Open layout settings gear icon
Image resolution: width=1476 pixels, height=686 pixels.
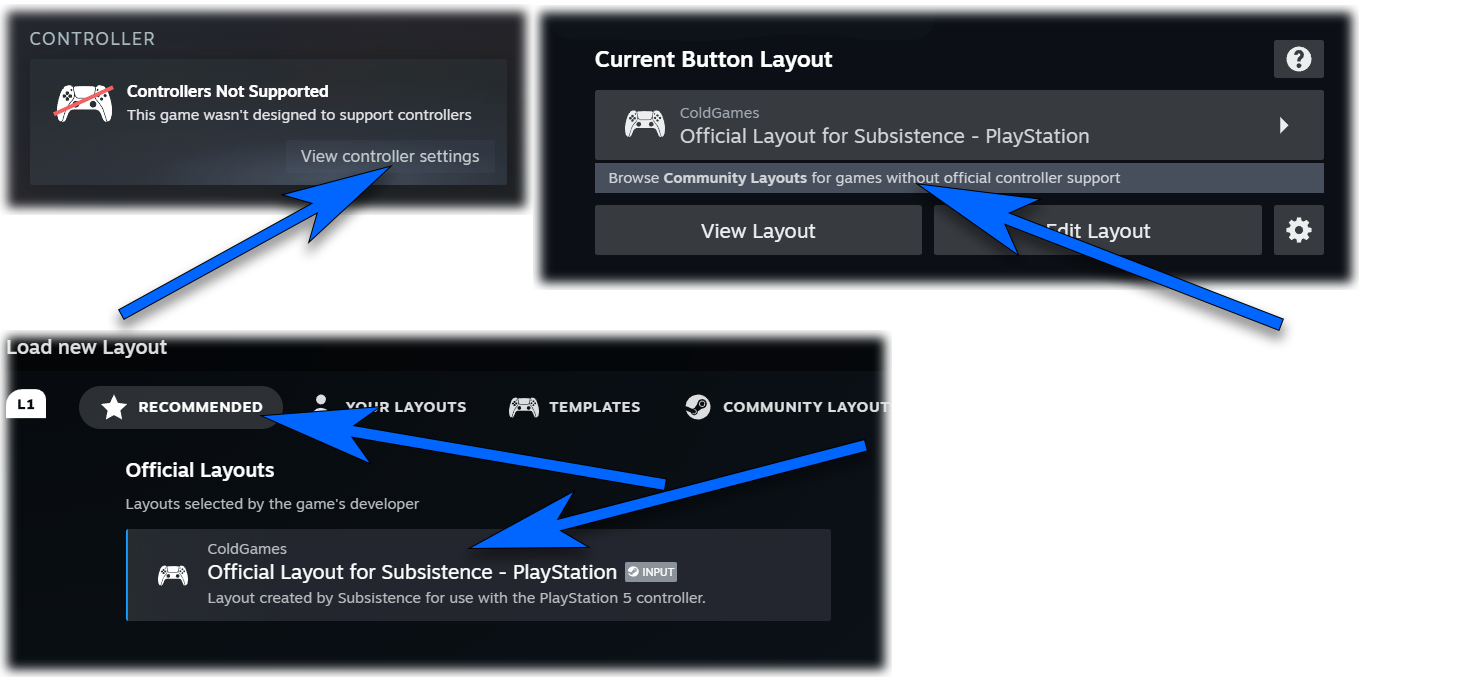point(1298,230)
